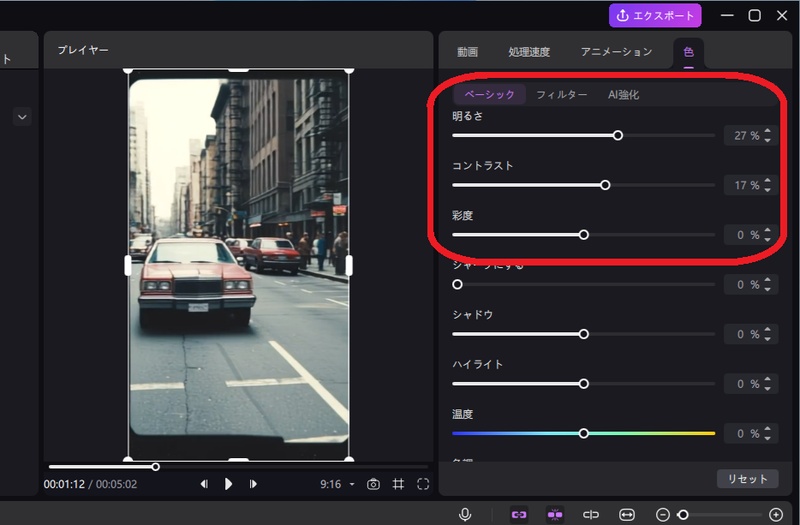Play the video preview
The image size is (800, 525).
click(228, 484)
